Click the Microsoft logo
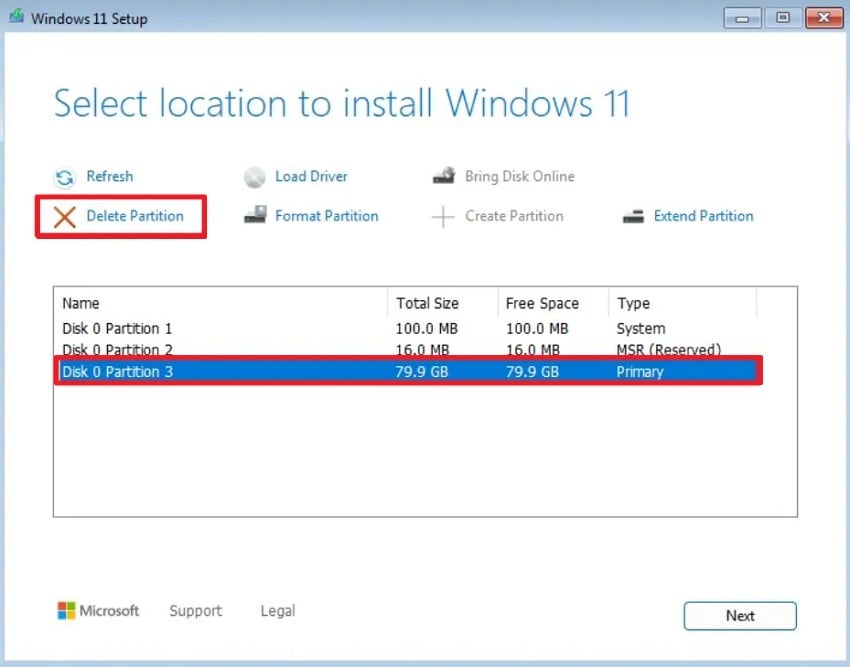Screen dimensions: 850x667 (98, 611)
